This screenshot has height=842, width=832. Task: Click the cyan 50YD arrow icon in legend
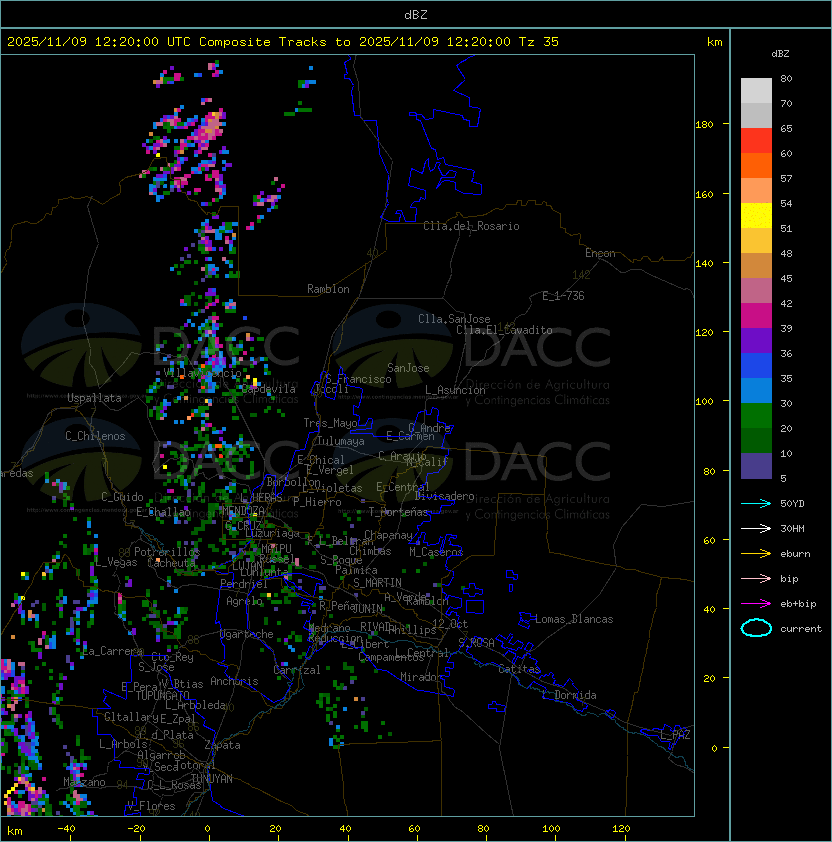pyautogui.click(x=756, y=503)
